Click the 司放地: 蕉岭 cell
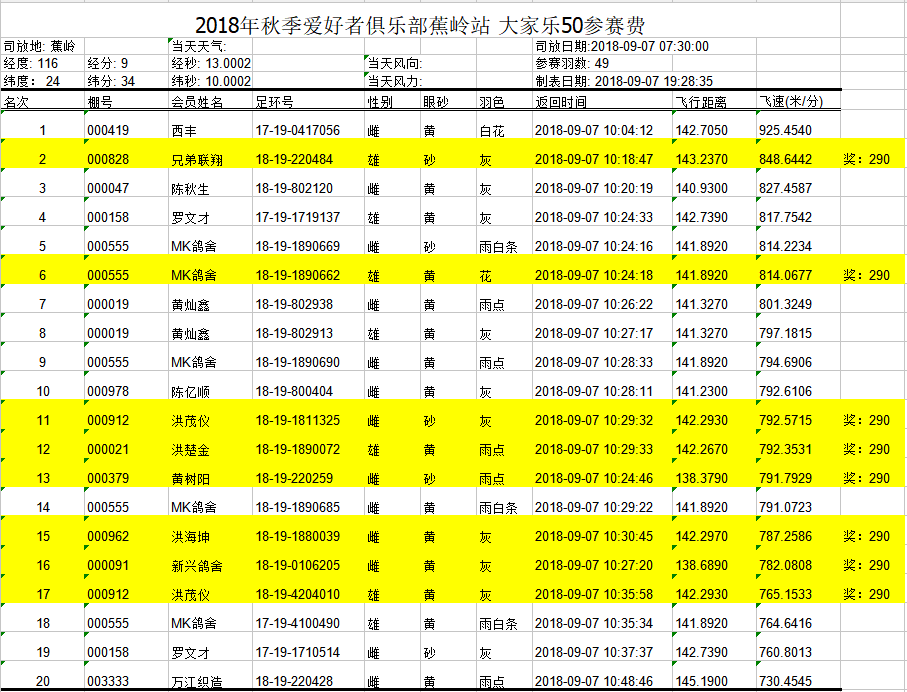The height and width of the screenshot is (692, 907). [x=39, y=46]
